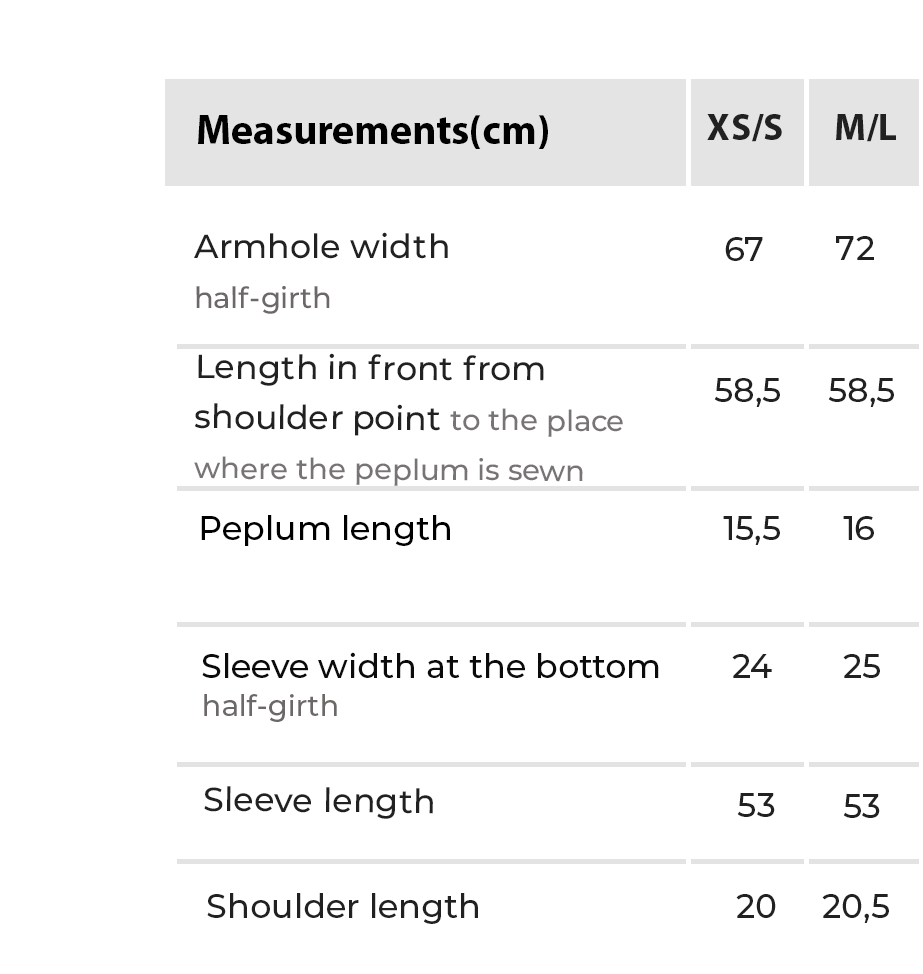The width and height of the screenshot is (923, 974).
Task: Click the Armhole width row label
Action: (x=322, y=247)
